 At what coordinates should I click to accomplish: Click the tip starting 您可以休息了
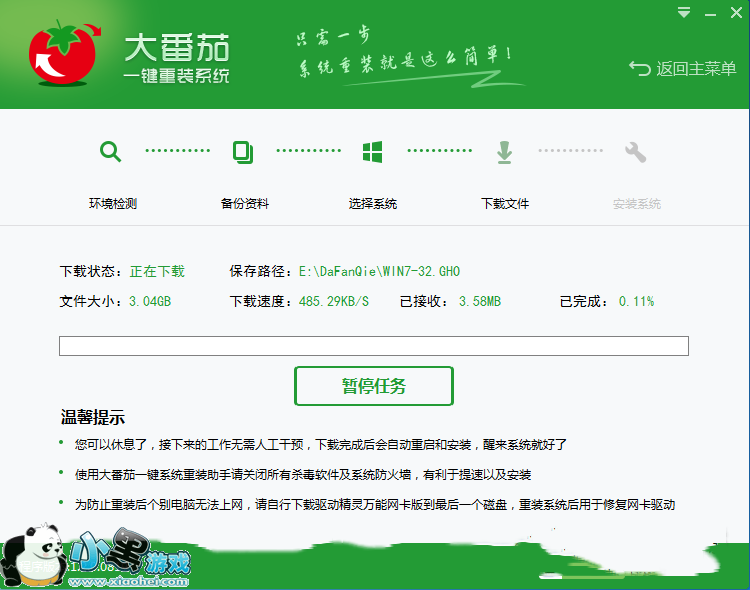(x=320, y=445)
